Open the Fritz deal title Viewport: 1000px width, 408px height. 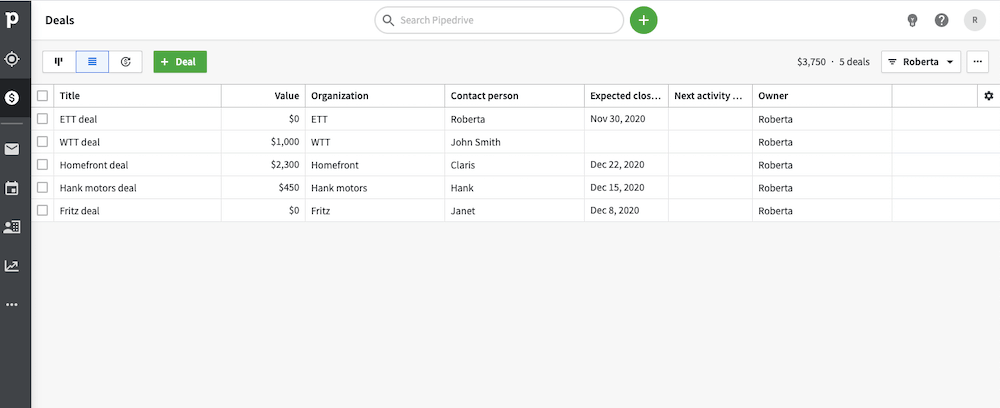80,211
